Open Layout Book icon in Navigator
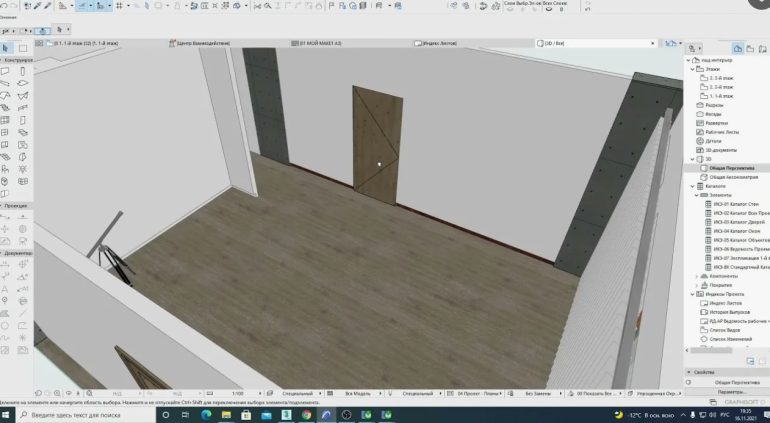The width and height of the screenshot is (770, 423). 763,48
